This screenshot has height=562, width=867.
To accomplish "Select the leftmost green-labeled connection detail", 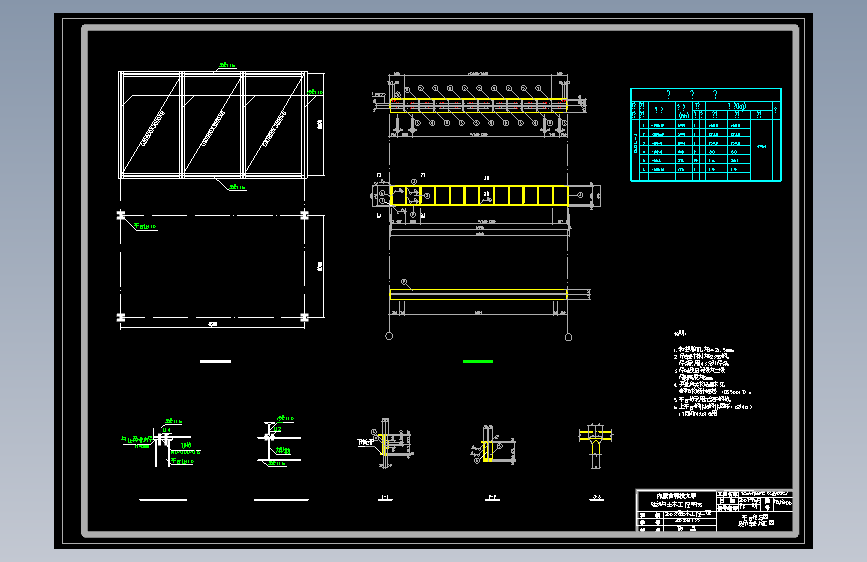I will click(161, 443).
